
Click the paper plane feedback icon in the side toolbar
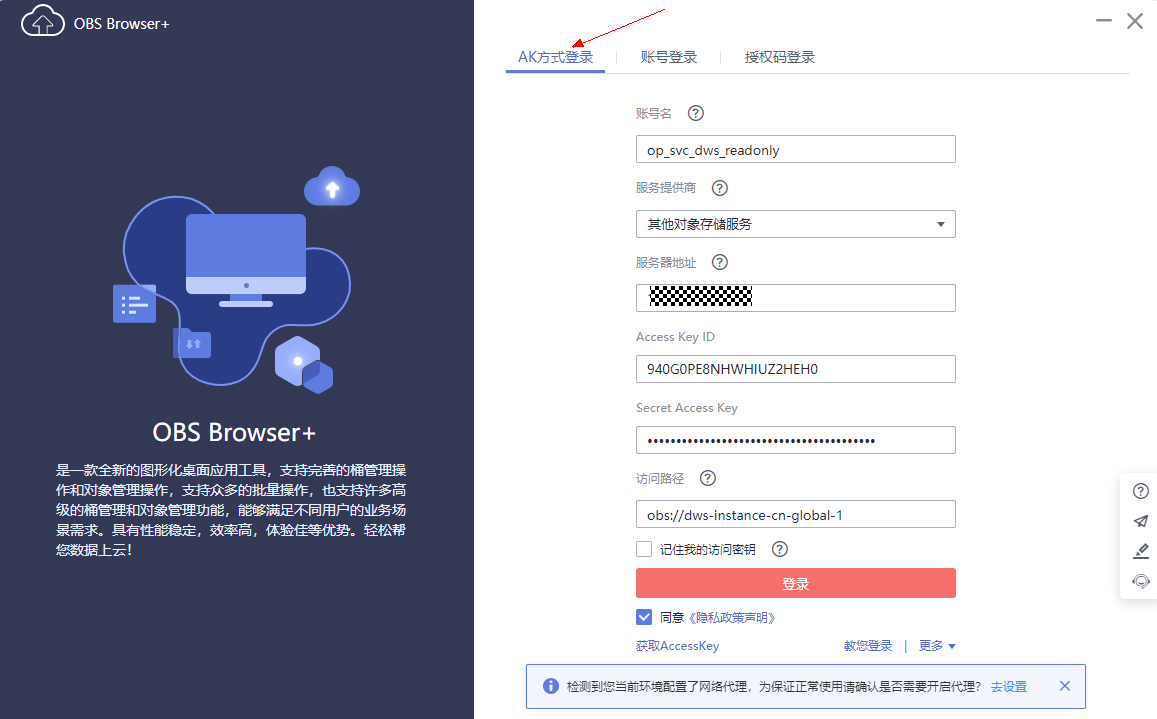[x=1141, y=521]
